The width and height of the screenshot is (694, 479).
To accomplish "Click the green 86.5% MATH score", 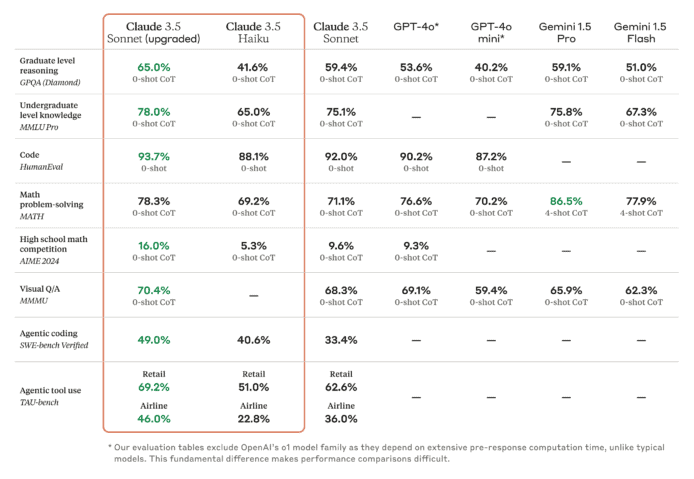I will coord(566,201).
